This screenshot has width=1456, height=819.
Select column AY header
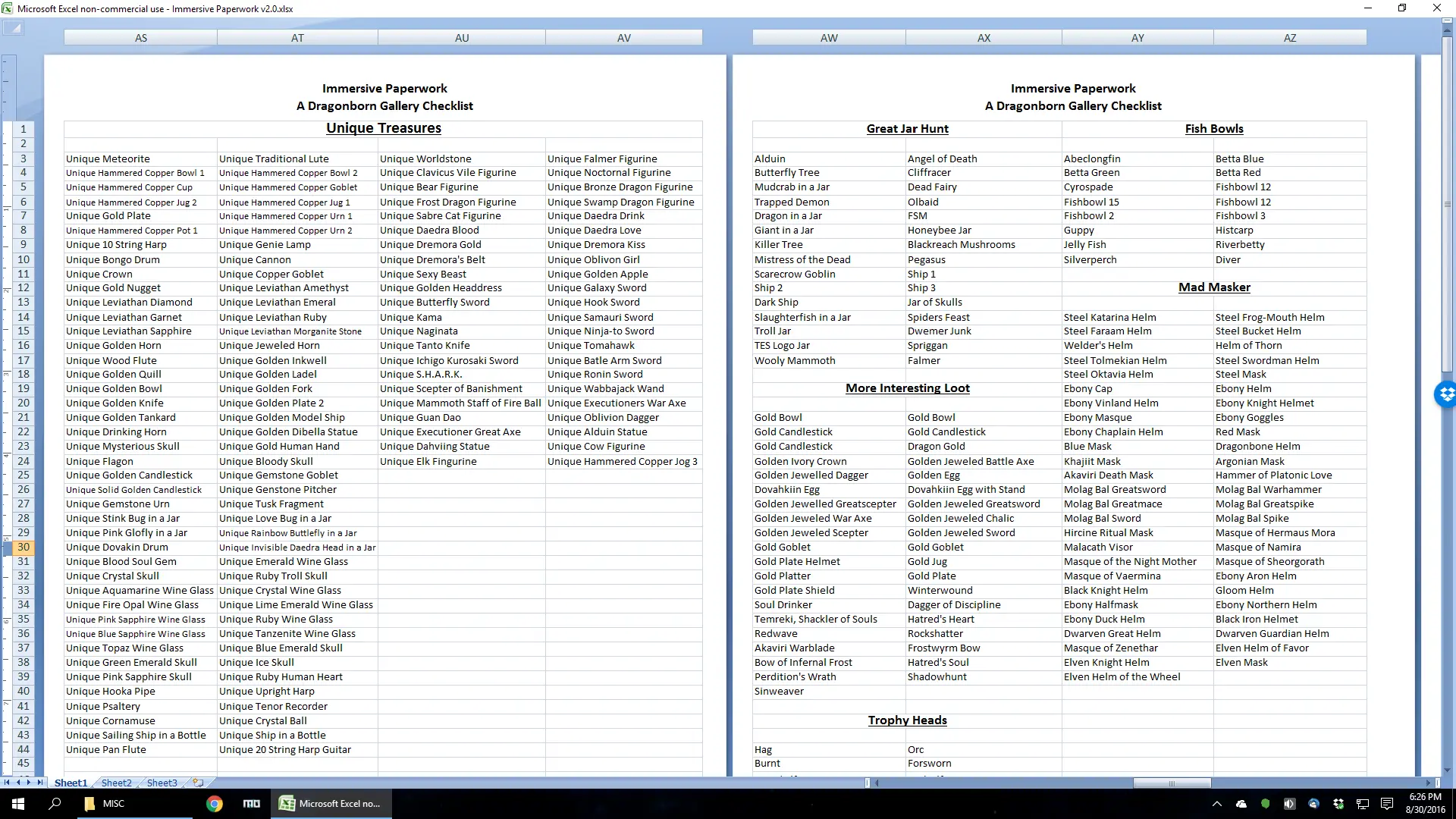tap(1137, 37)
